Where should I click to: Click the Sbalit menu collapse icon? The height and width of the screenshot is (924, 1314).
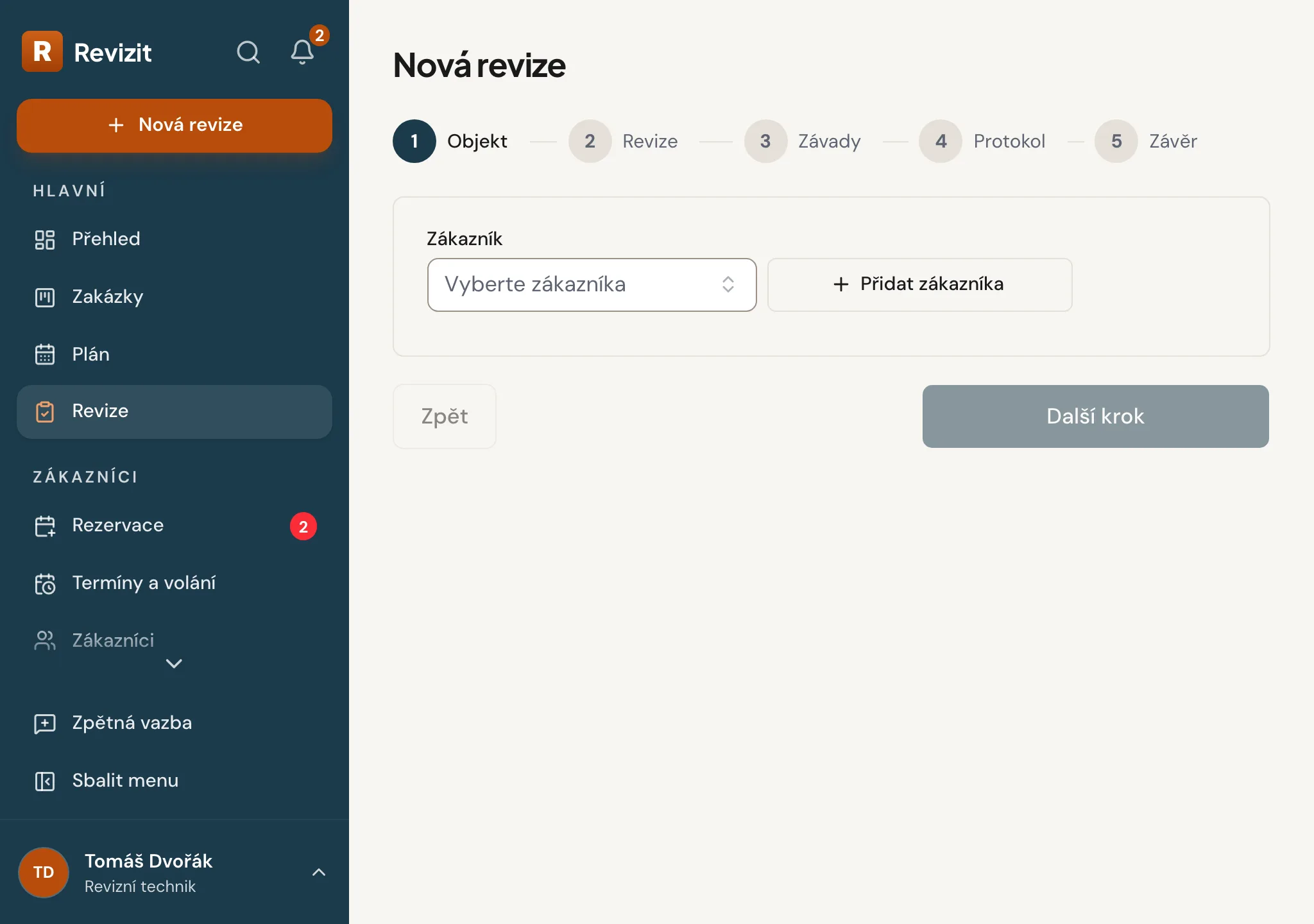coord(45,781)
